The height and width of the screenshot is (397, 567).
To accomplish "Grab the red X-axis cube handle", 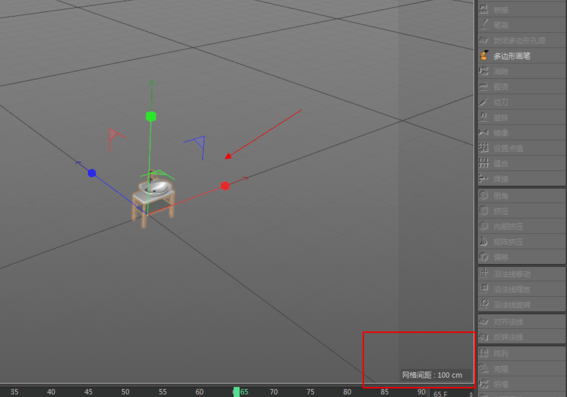I will point(225,186).
